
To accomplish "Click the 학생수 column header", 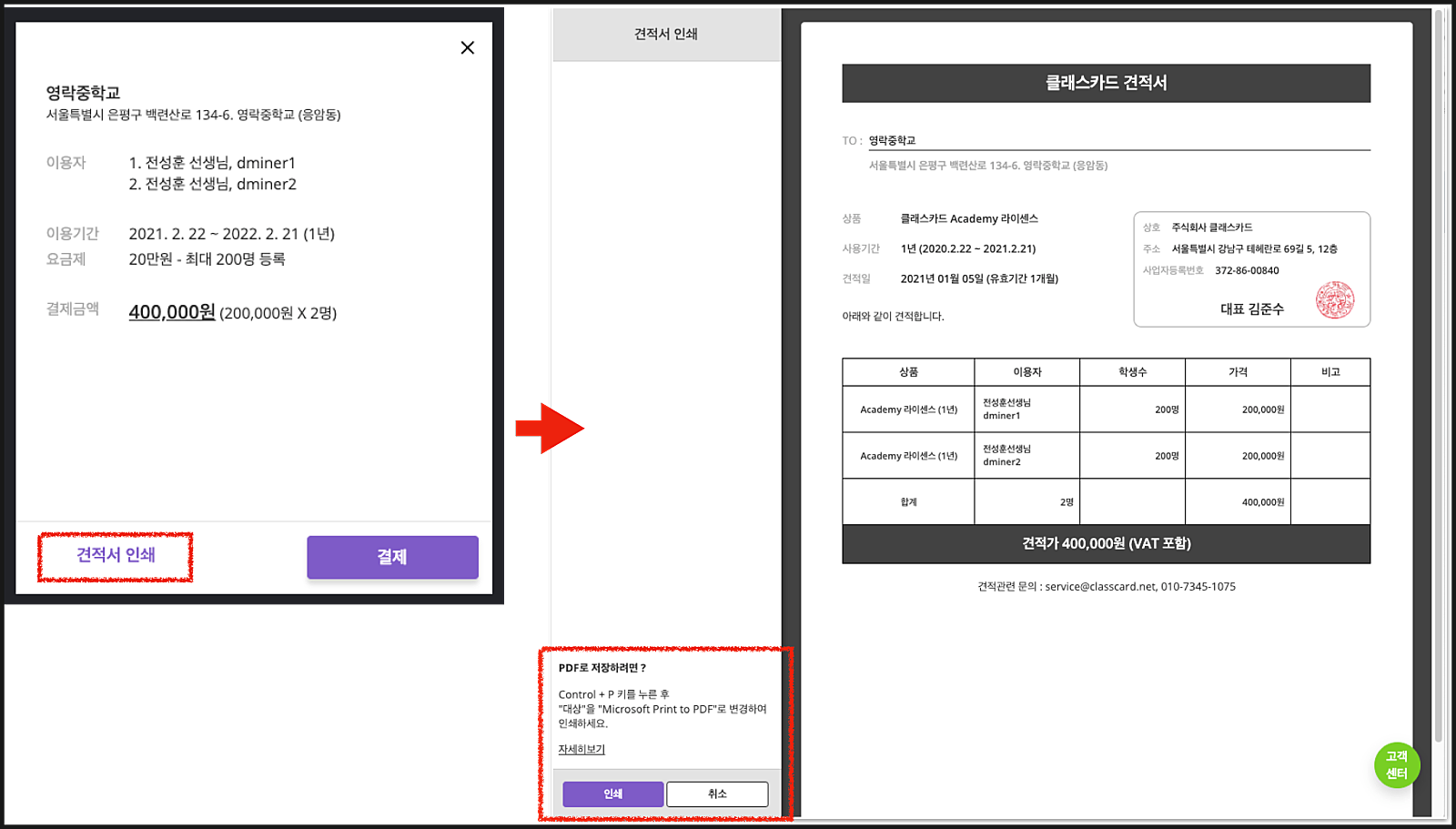I will (1133, 372).
